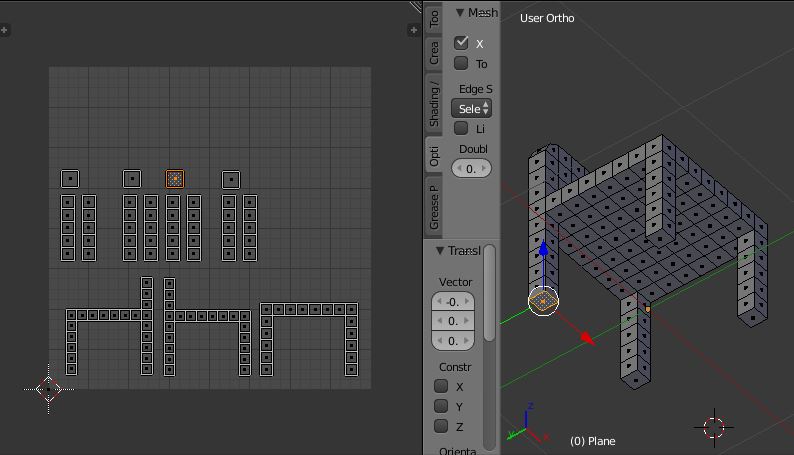Open the Shading / UVs tab
The image size is (794, 455).
tap(434, 103)
